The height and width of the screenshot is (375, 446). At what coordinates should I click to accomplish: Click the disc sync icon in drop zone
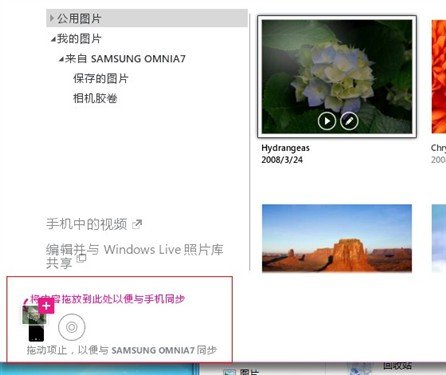click(72, 327)
